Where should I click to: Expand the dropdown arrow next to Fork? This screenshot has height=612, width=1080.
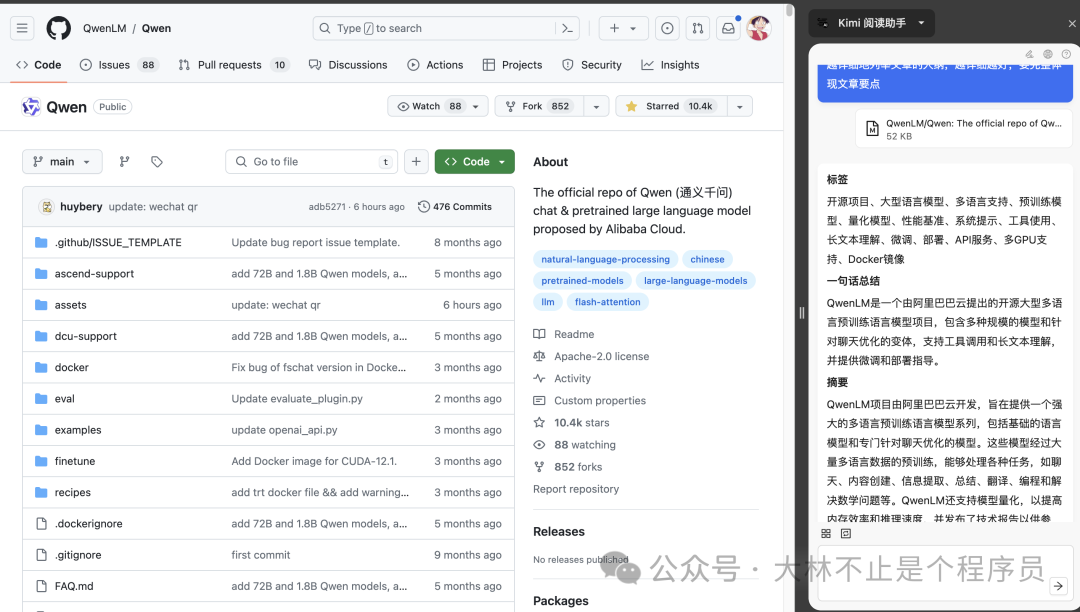coord(596,106)
